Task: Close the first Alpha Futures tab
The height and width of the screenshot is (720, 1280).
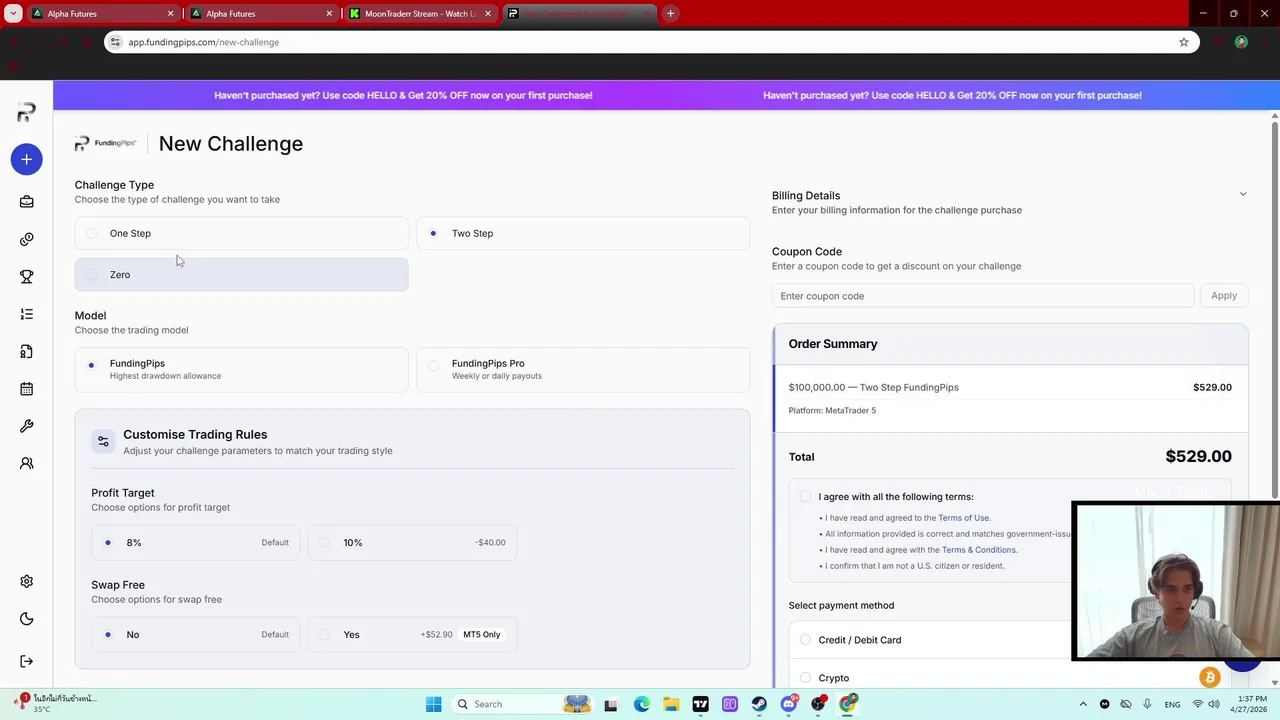Action: point(170,13)
